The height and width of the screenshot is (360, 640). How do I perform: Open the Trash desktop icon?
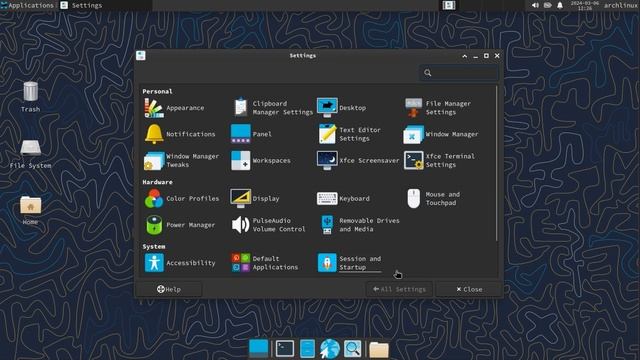pos(31,97)
